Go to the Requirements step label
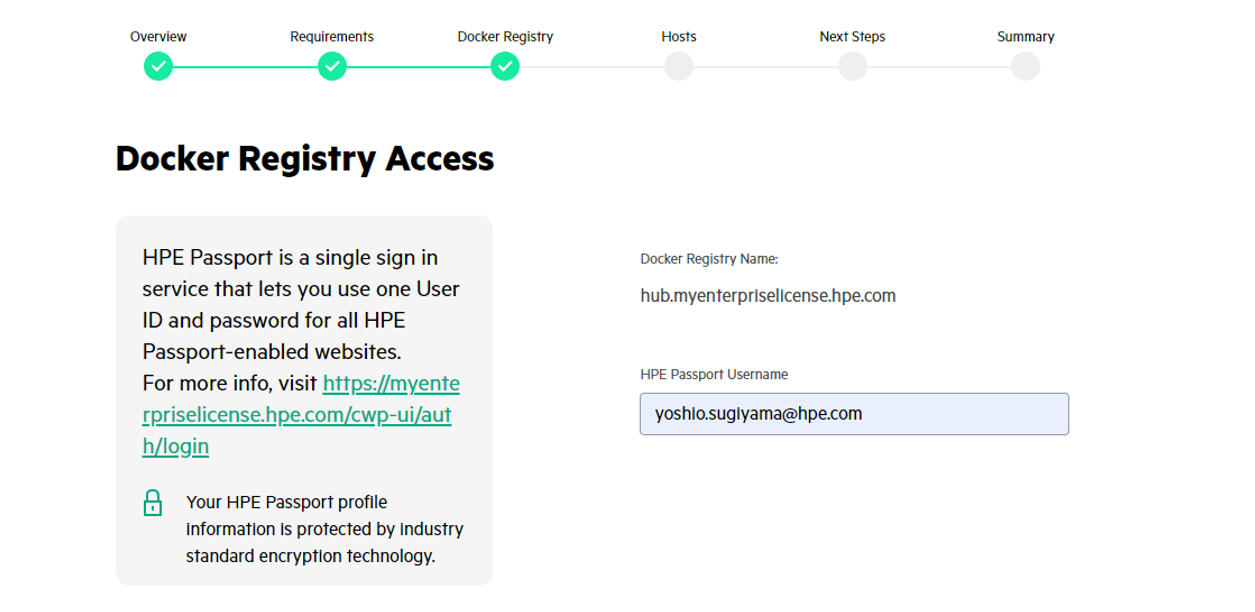Viewport: 1255px width, 612px height. [x=332, y=37]
